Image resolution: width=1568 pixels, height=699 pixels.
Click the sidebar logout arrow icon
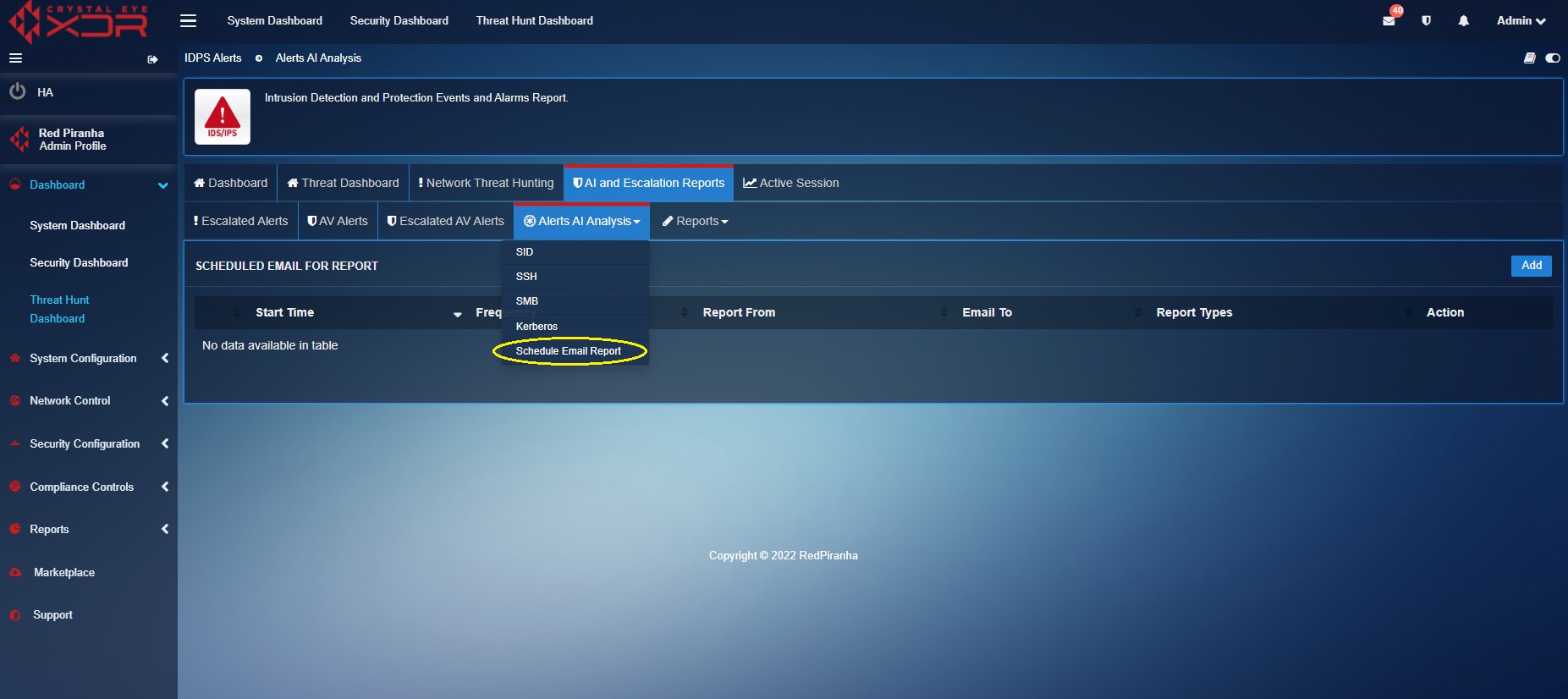tap(152, 59)
